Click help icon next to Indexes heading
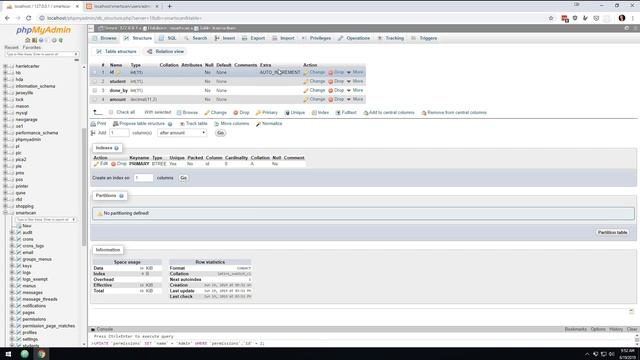640x360 pixels. (x=116, y=148)
